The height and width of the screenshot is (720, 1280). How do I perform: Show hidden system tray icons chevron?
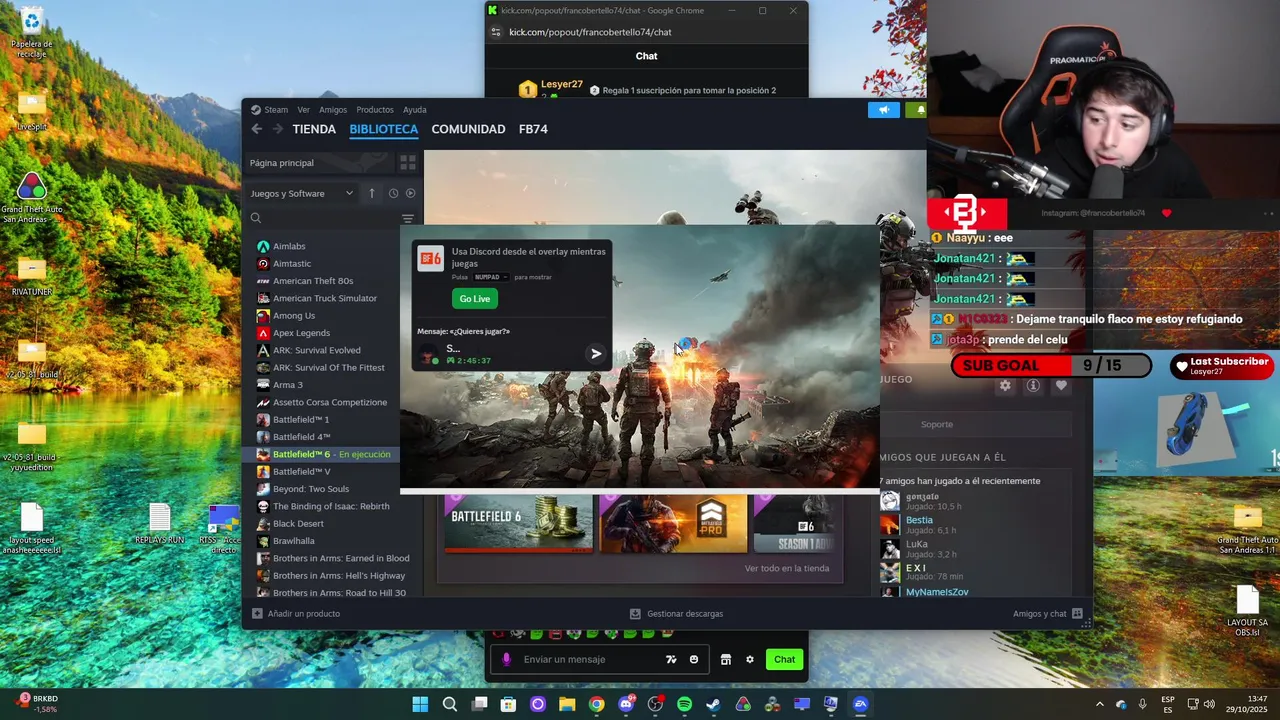coord(1099,704)
